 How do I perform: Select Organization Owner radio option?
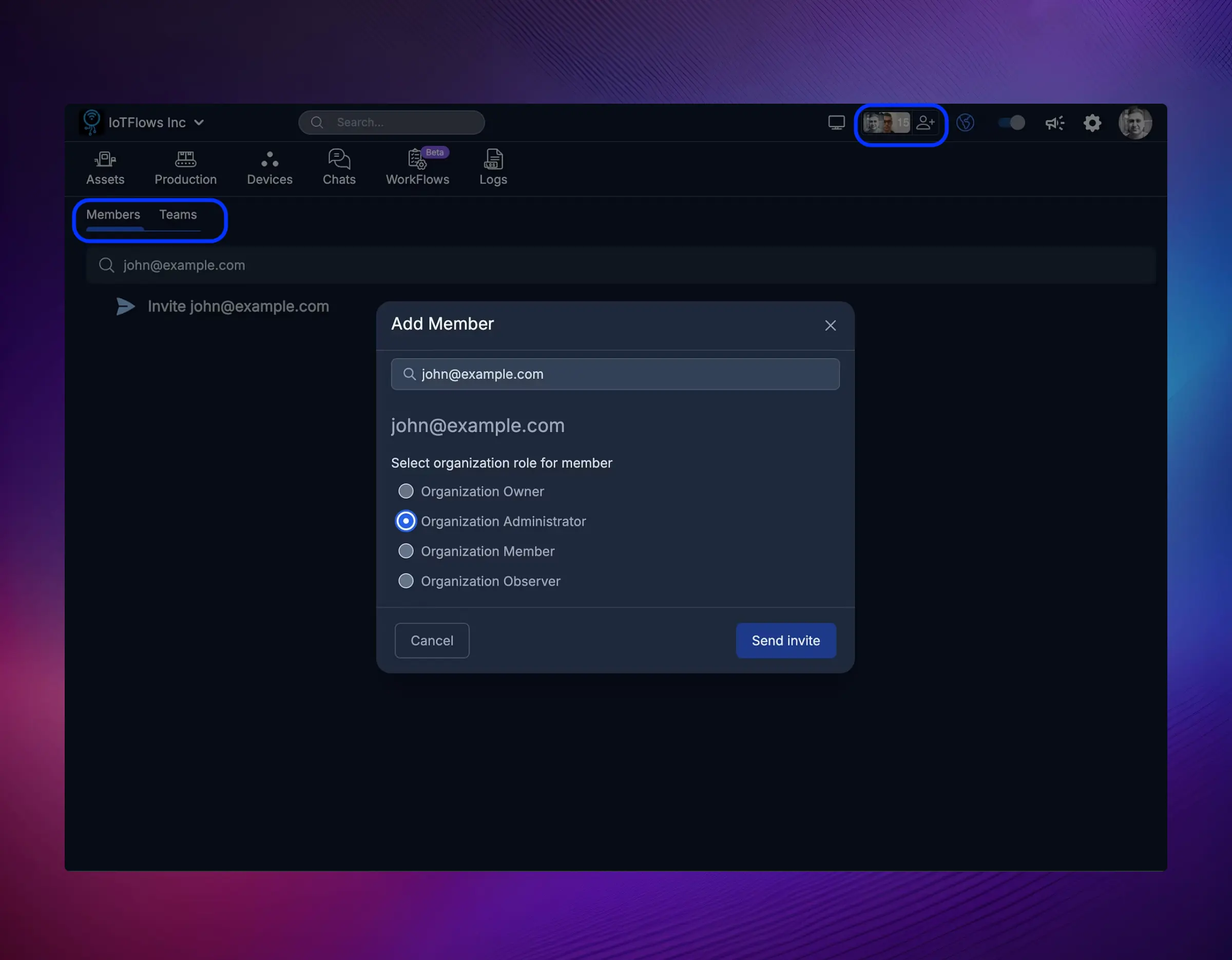click(406, 491)
